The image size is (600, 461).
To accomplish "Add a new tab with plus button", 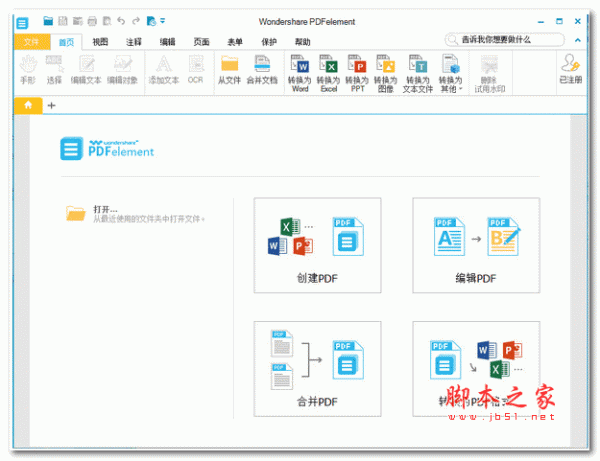I will [x=52, y=105].
